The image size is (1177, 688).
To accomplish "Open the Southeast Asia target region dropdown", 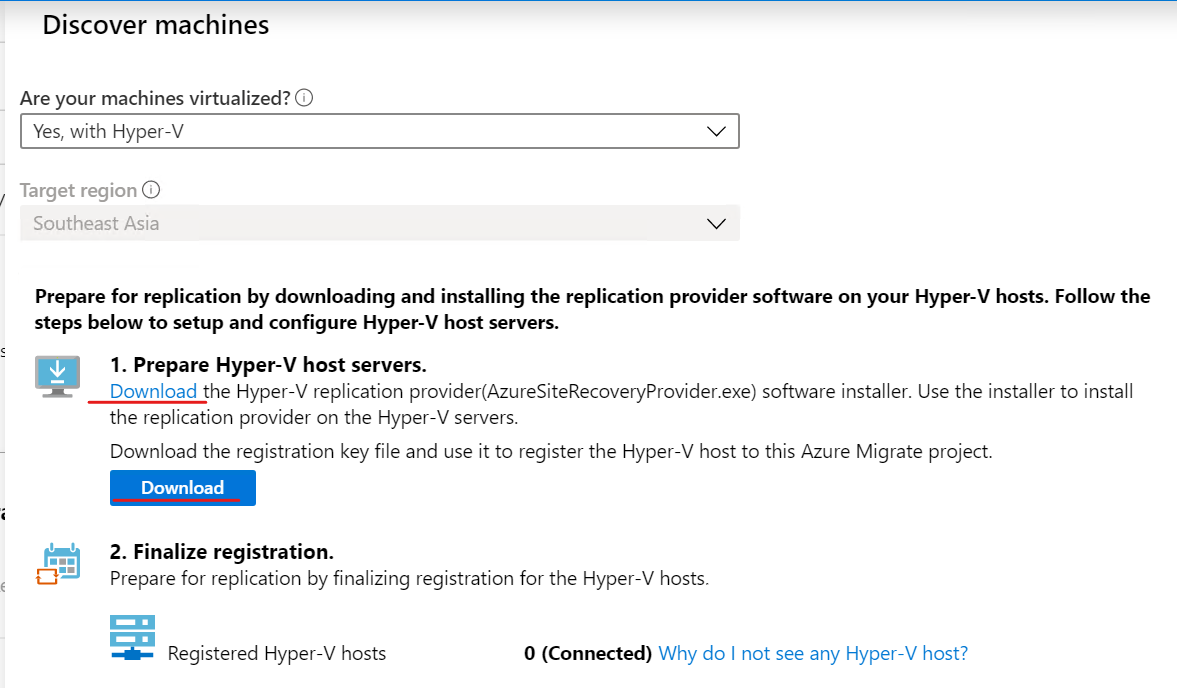I will point(379,224).
